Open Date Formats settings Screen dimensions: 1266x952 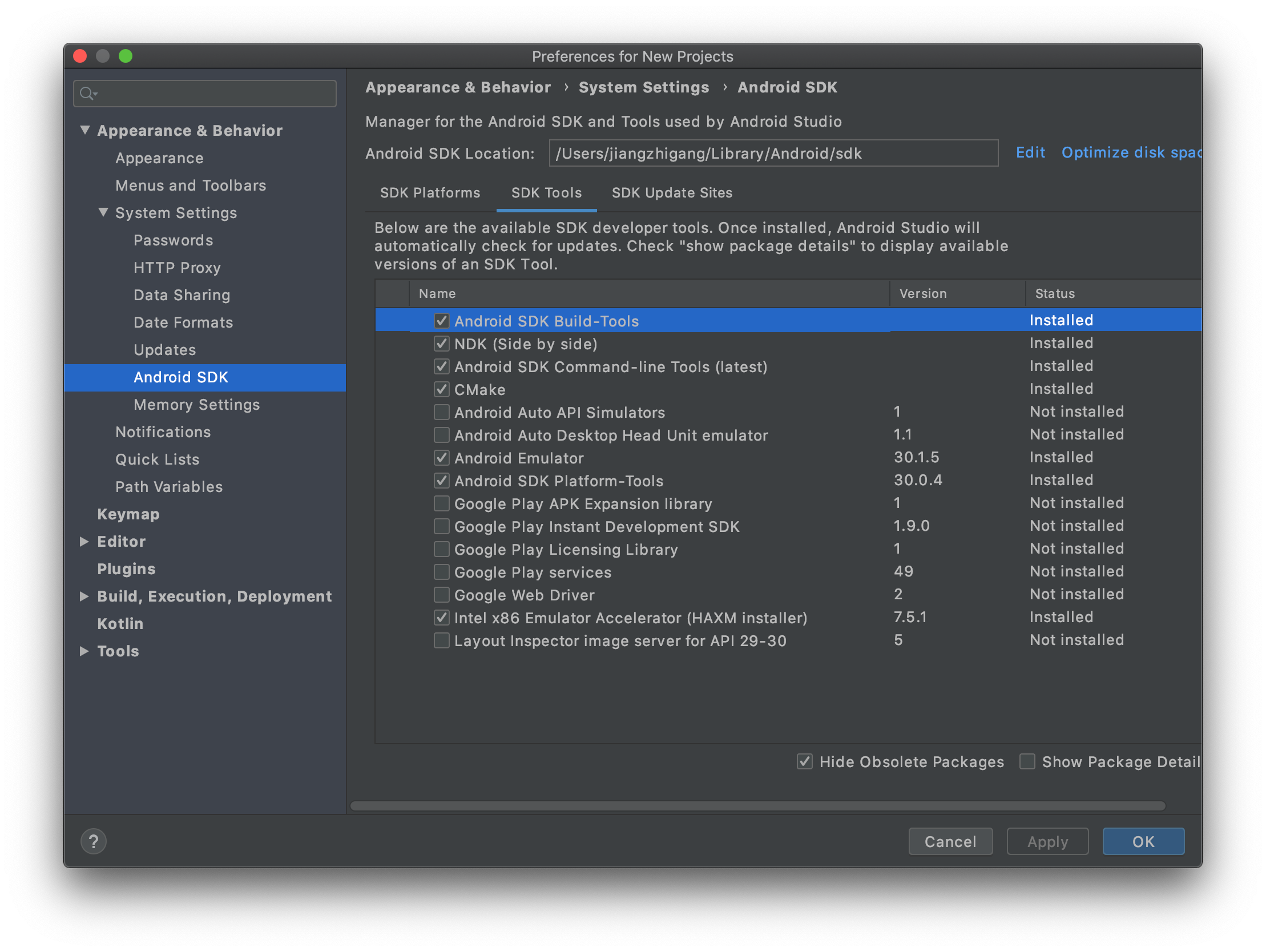point(183,322)
